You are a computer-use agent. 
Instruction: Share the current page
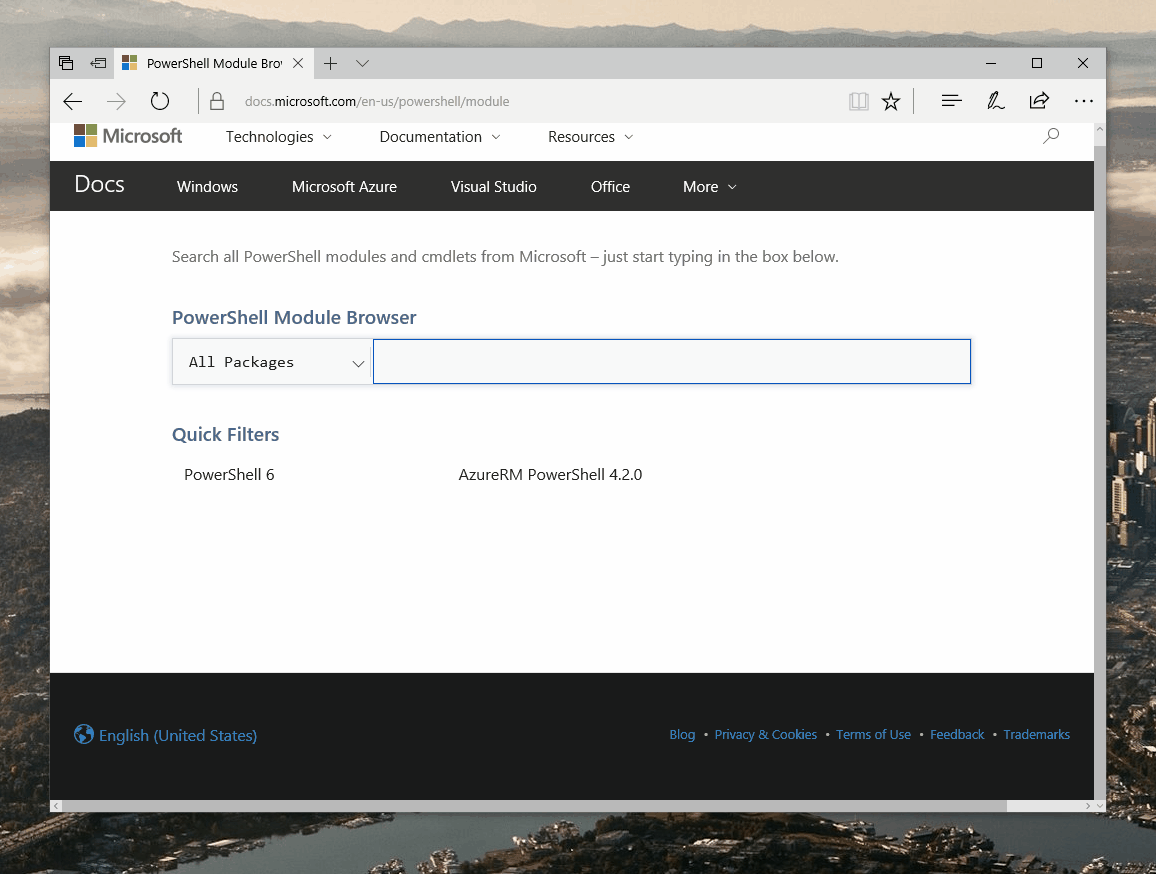point(1038,101)
